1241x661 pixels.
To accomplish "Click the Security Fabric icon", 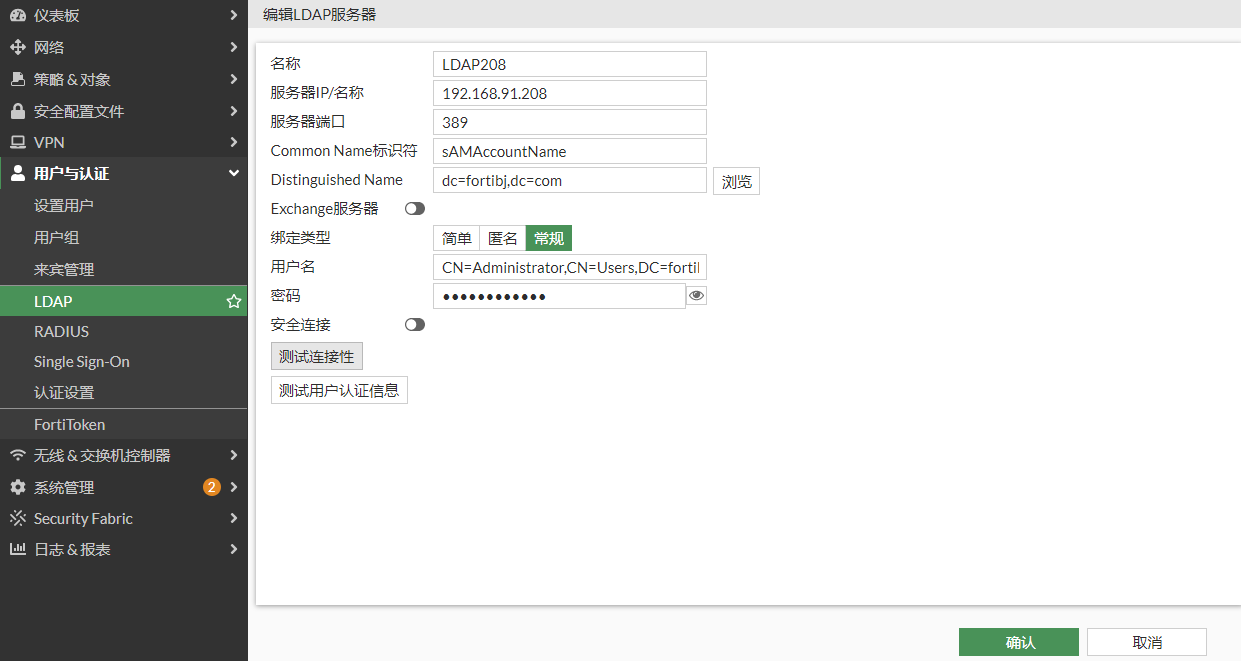I will [x=17, y=518].
